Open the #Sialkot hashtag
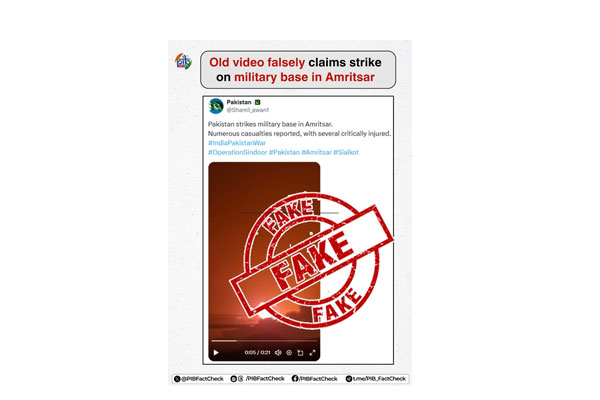Viewport: 600px width, 400px height. pos(346,152)
